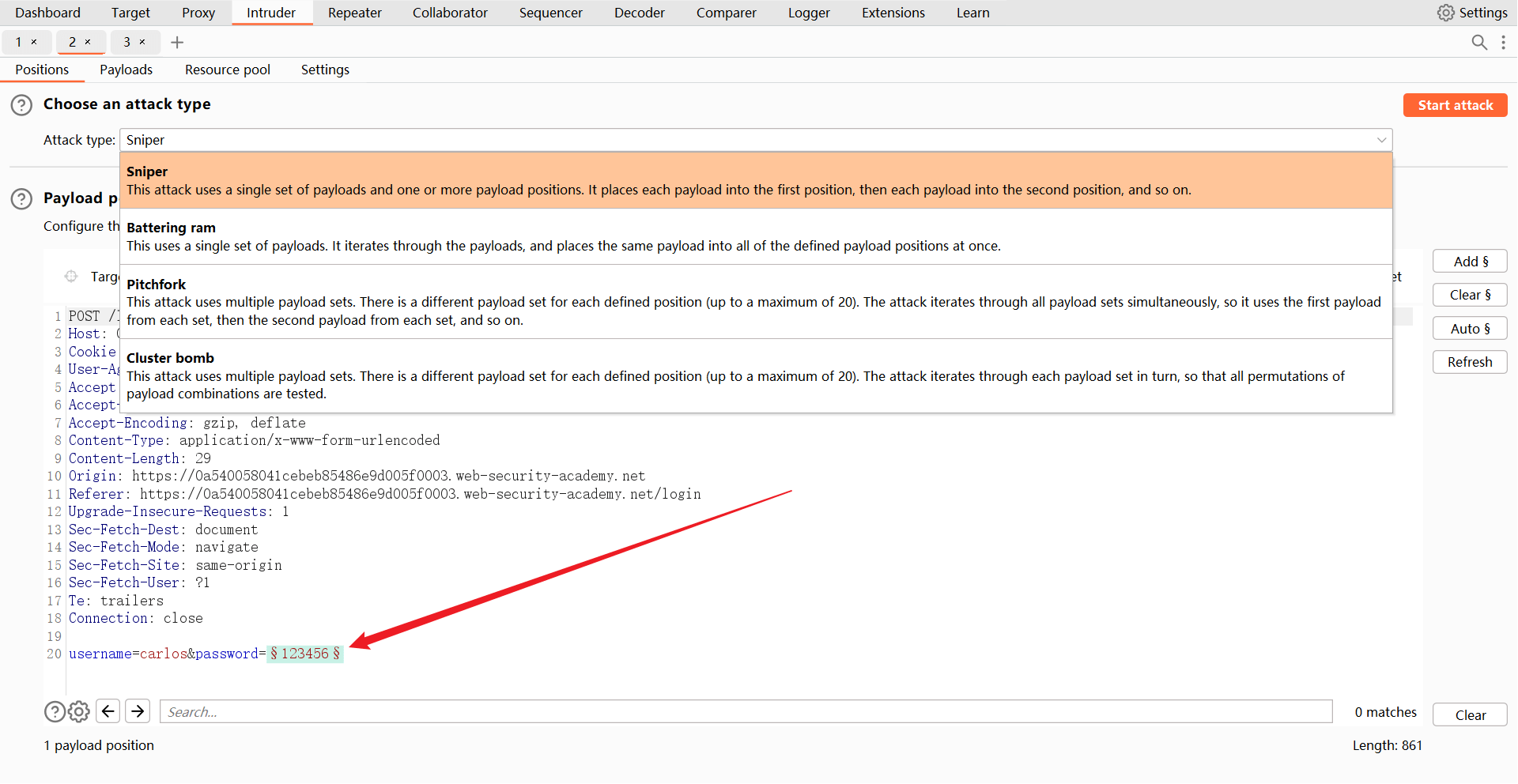Close Intruder tab 1
This screenshot has width=1518, height=784.
coord(34,42)
